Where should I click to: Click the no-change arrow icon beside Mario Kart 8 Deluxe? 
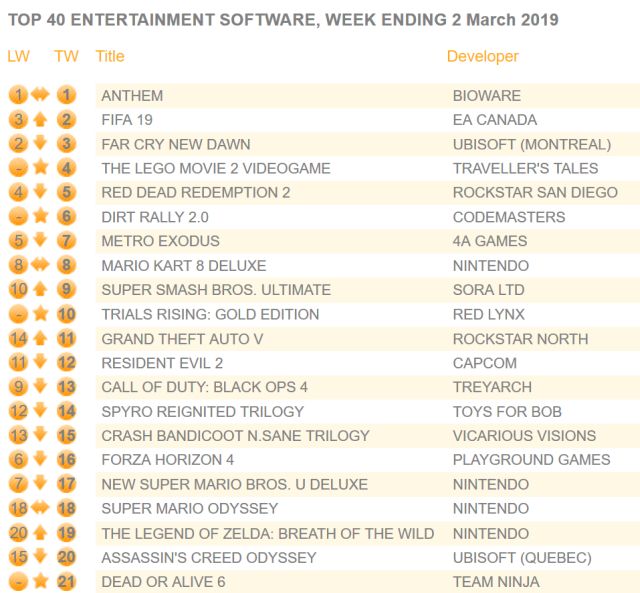(x=41, y=265)
